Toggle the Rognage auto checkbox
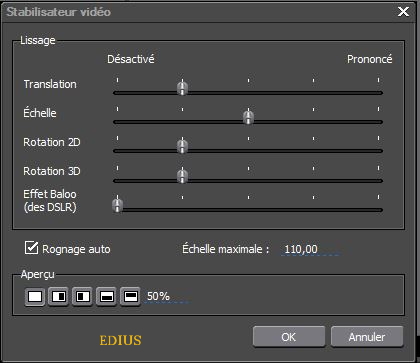 click(x=32, y=248)
